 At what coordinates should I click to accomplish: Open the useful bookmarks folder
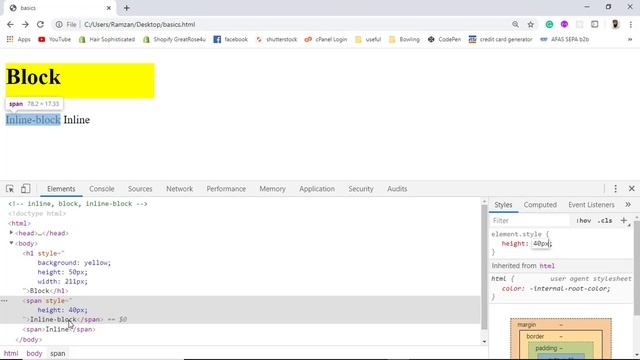(x=368, y=39)
